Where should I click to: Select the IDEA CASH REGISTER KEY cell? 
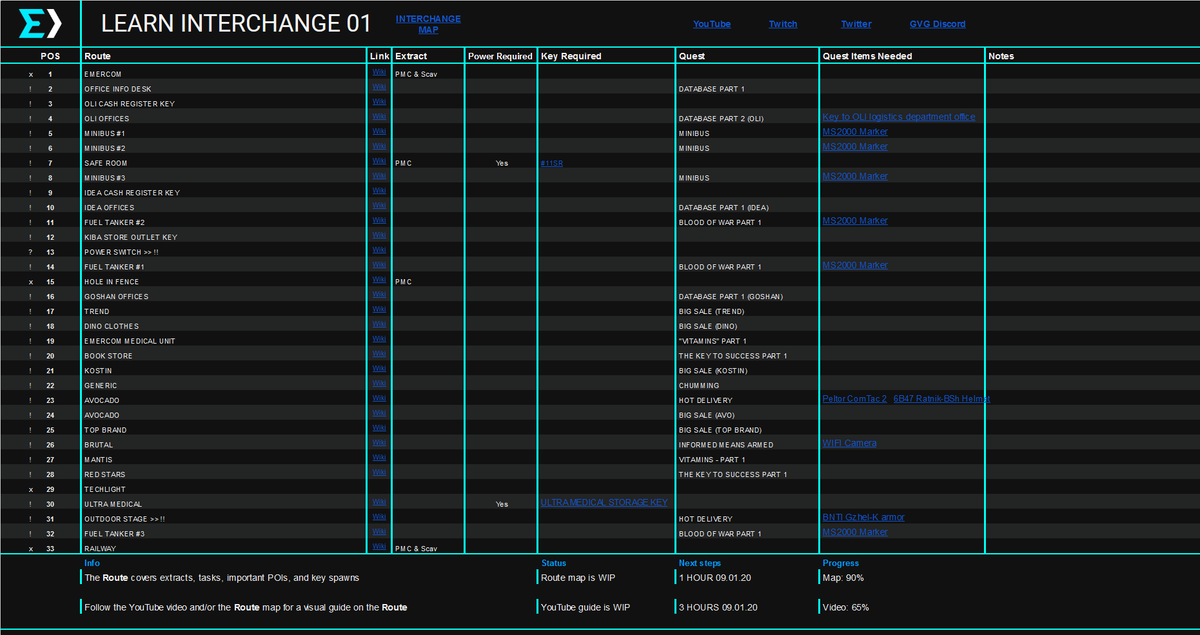(x=131, y=193)
